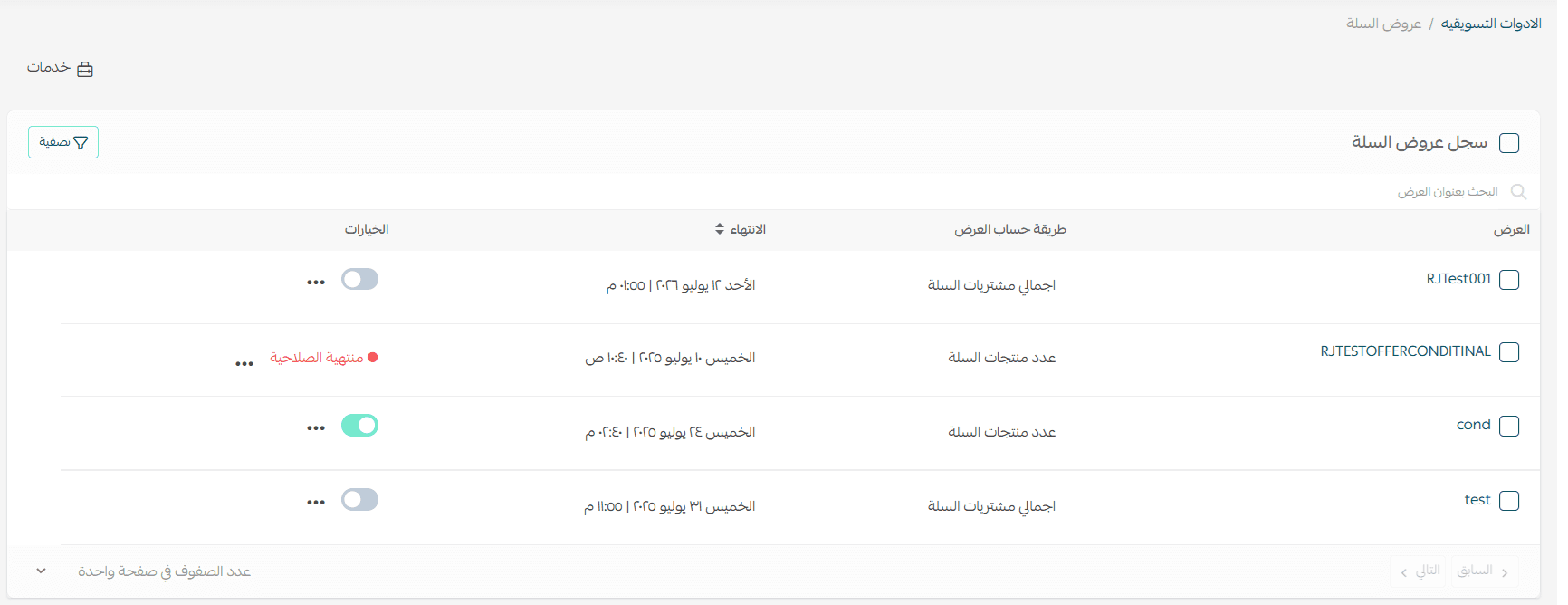Open three-dot options menu for RJTESTOFFERCONDITINAL
Viewport: 1568px width, 605px height.
pos(244,364)
